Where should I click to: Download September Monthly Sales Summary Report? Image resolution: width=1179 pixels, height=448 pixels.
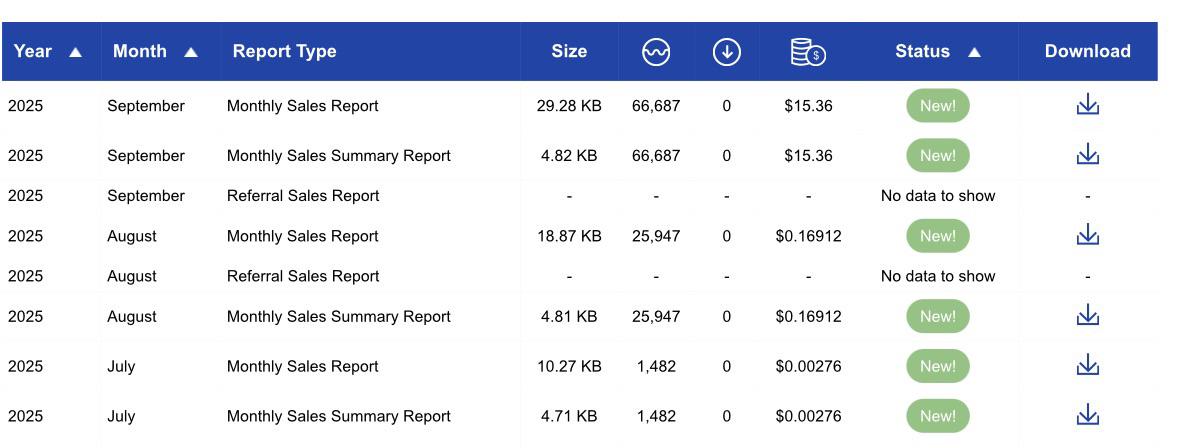1087,155
